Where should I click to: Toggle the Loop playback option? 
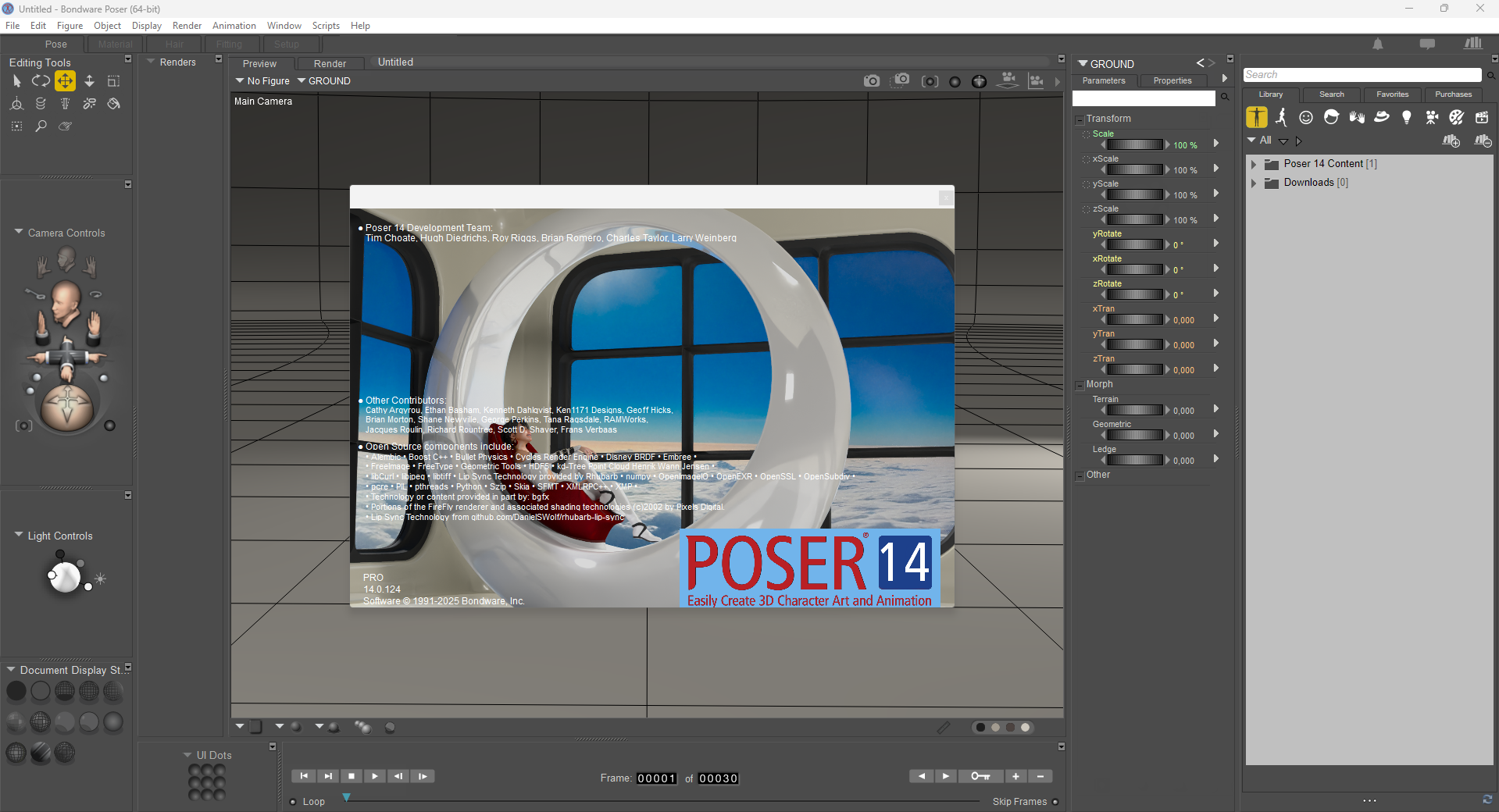pos(294,802)
